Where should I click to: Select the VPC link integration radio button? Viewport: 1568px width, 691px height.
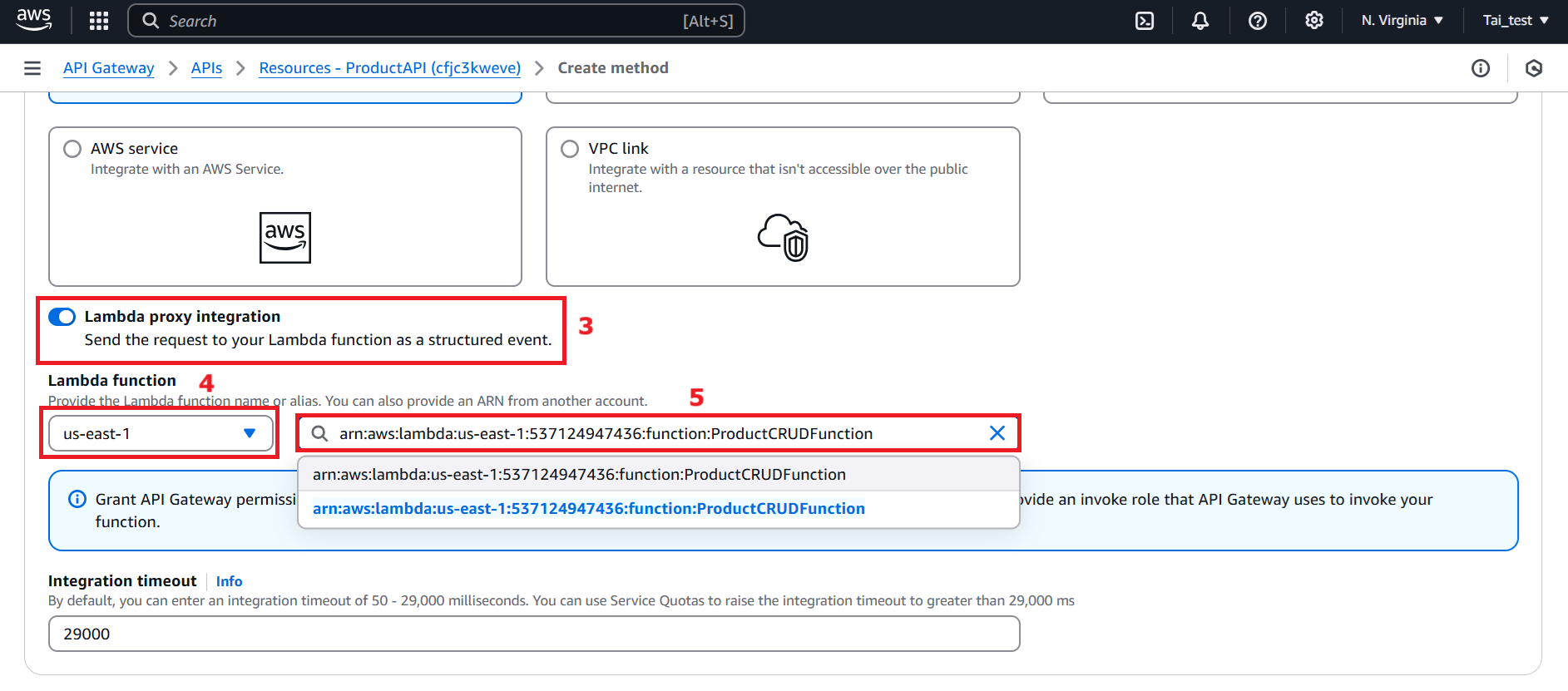tap(570, 149)
